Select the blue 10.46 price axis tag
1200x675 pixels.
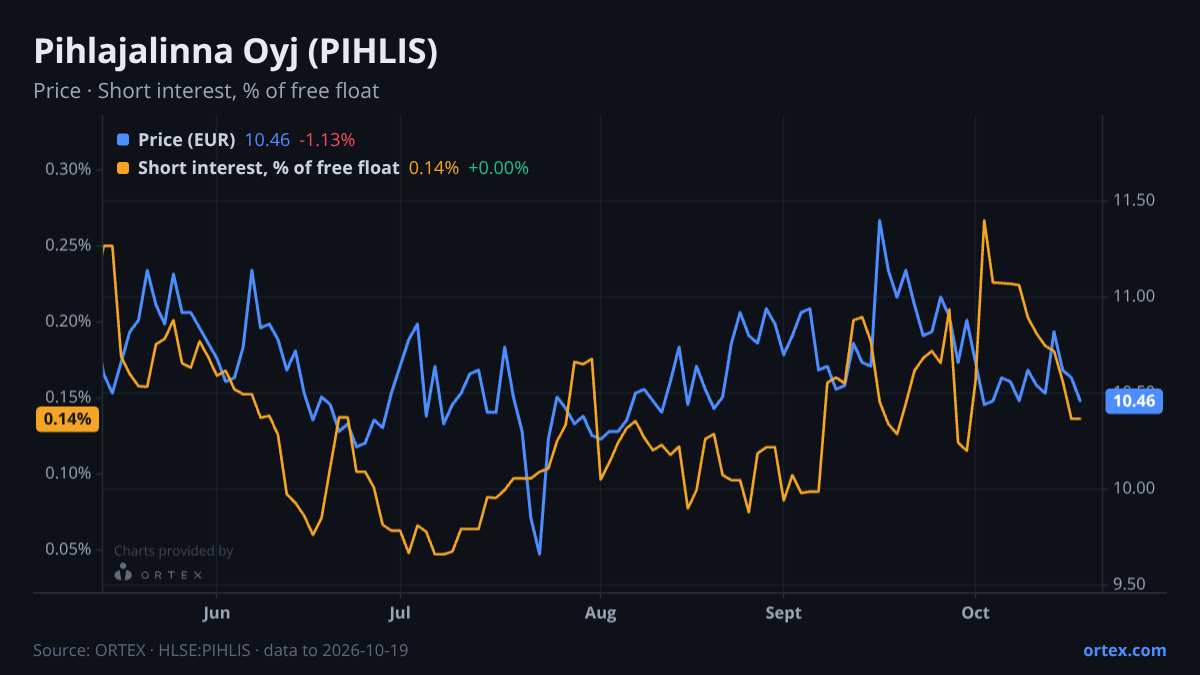pos(1133,402)
